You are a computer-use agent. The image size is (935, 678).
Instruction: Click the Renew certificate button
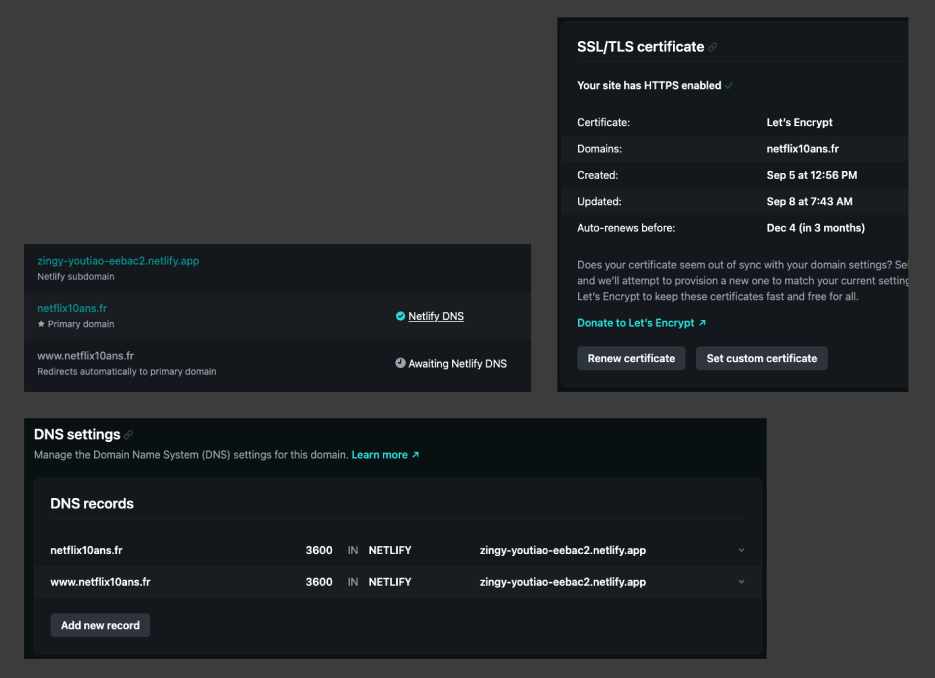click(x=631, y=358)
